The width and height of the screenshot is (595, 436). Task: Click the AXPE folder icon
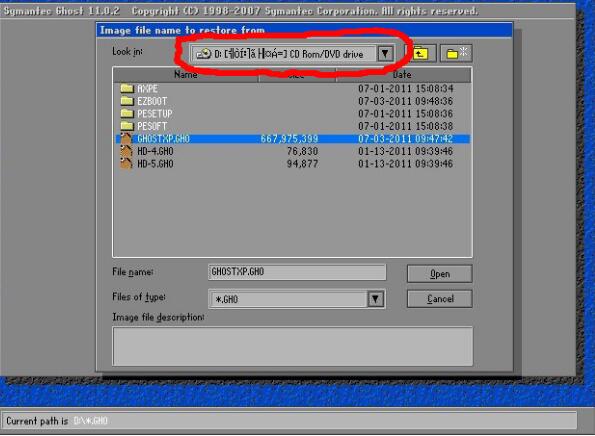click(x=127, y=89)
